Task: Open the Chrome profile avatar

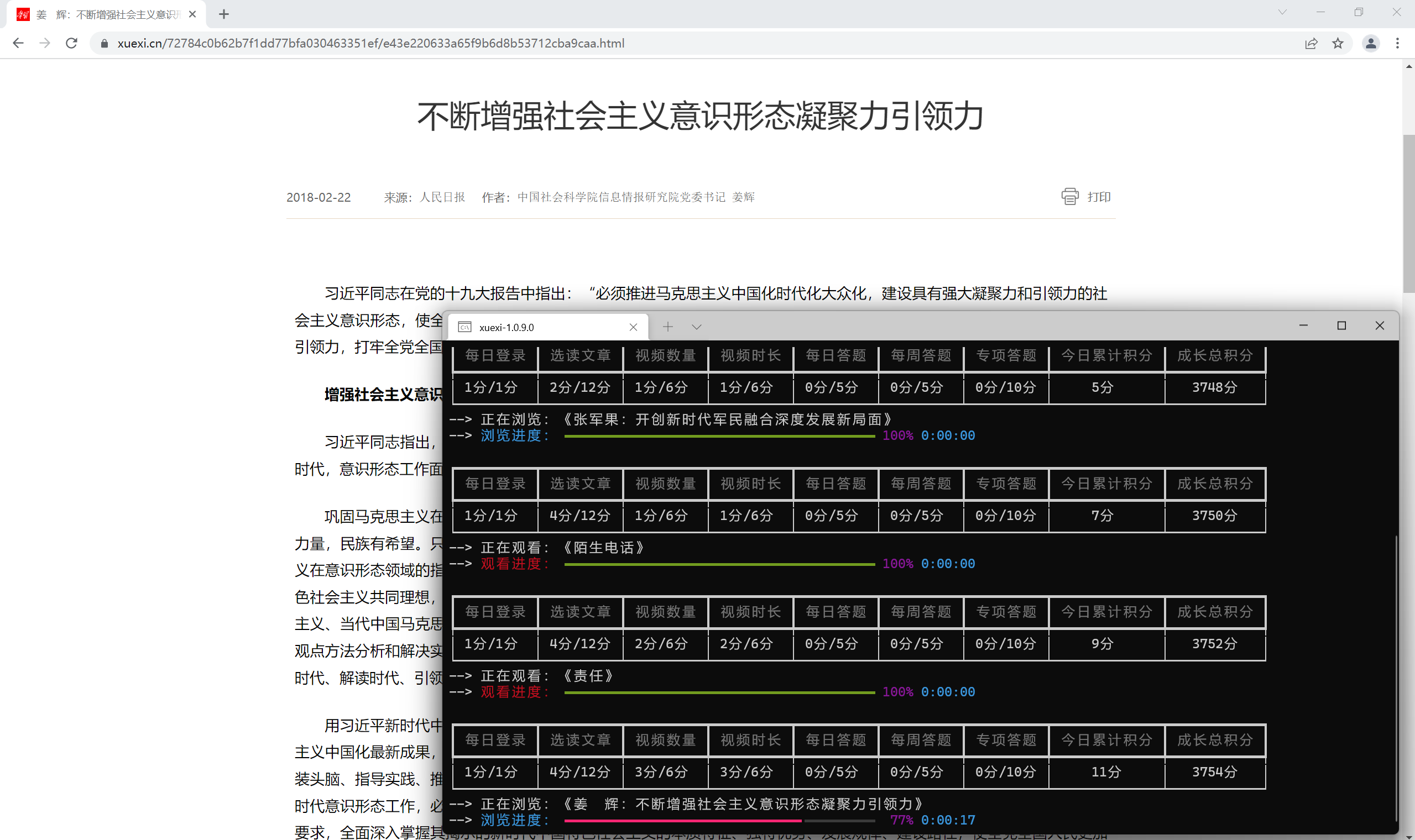Action: click(x=1370, y=44)
